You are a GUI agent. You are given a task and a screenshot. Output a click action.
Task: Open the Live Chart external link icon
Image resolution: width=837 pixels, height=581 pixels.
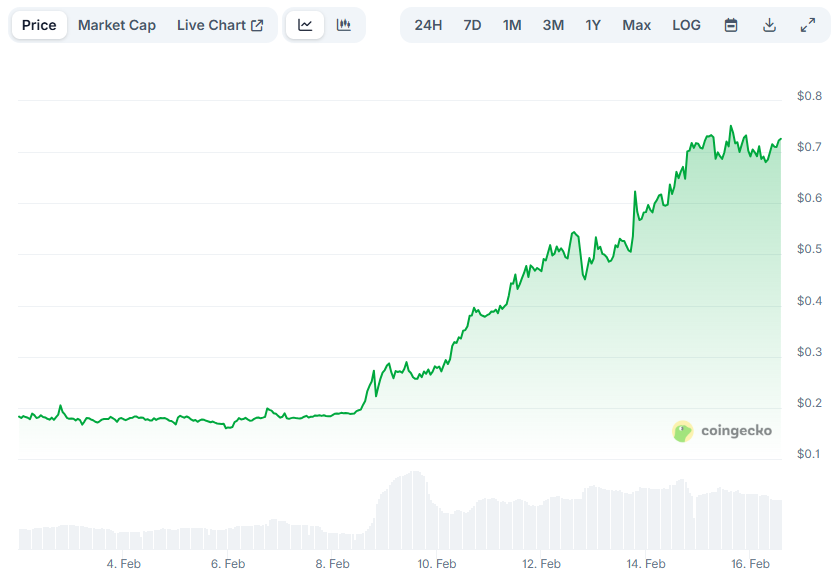[258, 24]
